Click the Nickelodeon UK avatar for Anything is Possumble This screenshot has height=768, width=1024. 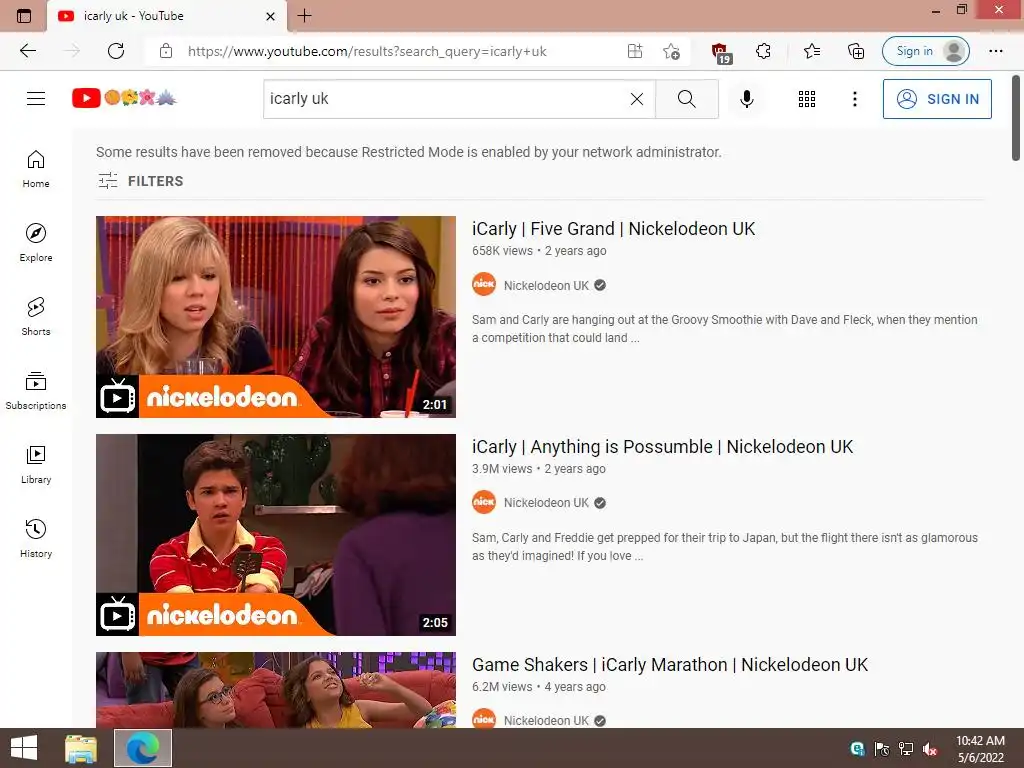(x=484, y=502)
